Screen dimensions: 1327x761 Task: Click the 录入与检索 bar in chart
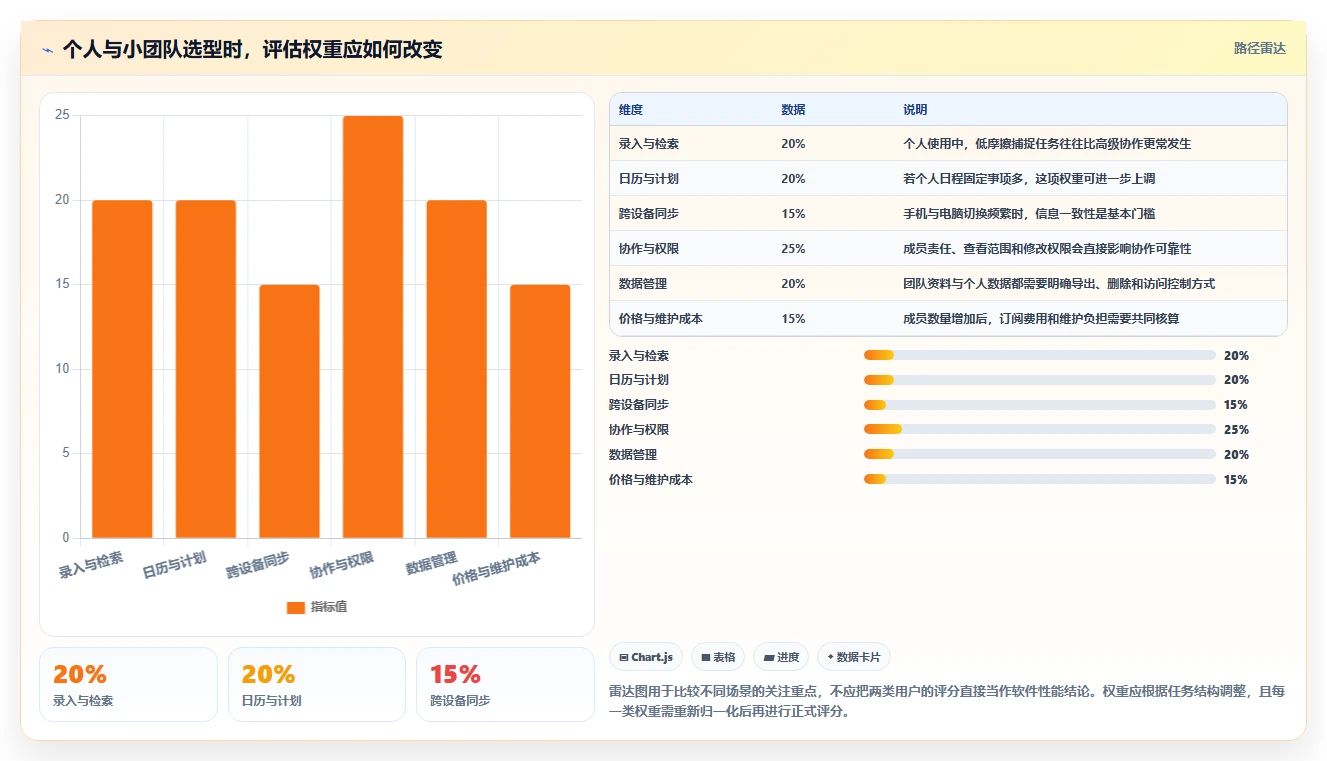[x=122, y=369]
